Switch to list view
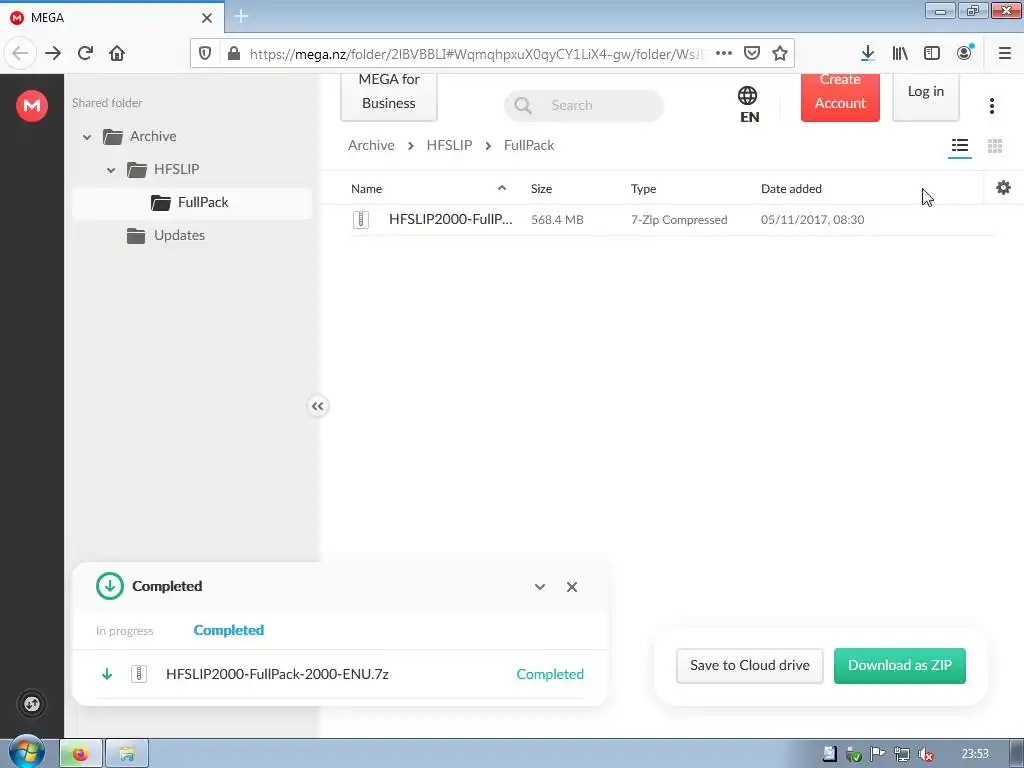Screen dimensions: 1024x768 (x=959, y=146)
